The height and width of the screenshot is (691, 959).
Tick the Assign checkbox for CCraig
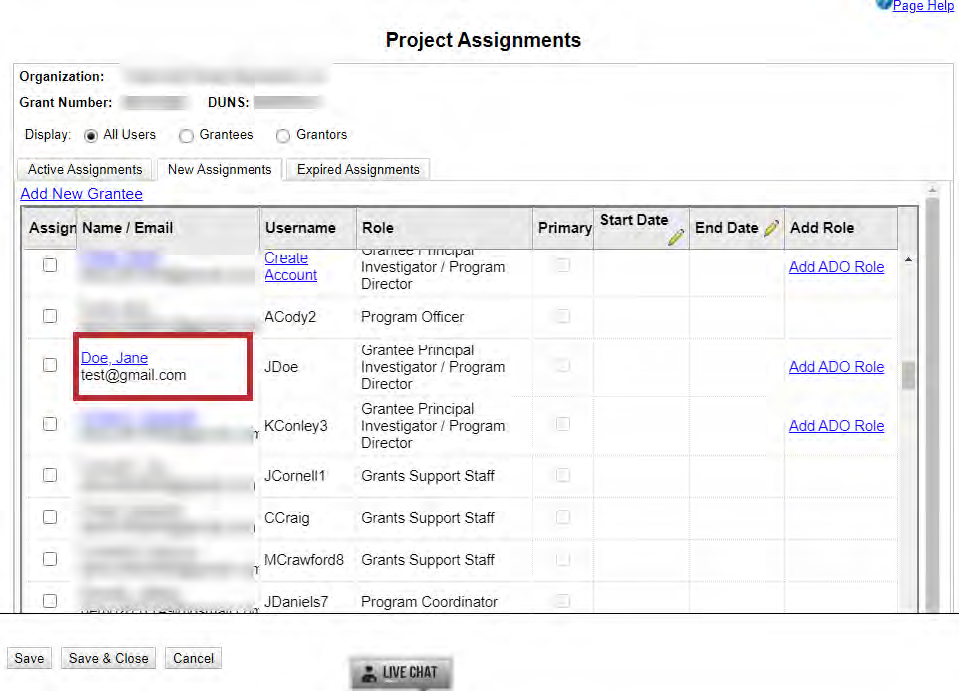pyautogui.click(x=50, y=517)
